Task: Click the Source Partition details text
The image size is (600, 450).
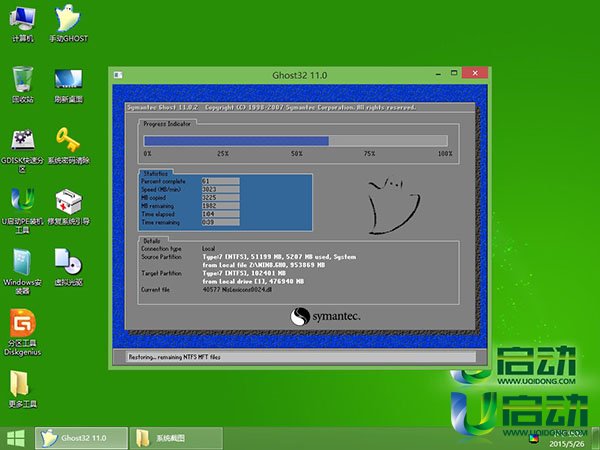Action: [x=279, y=261]
